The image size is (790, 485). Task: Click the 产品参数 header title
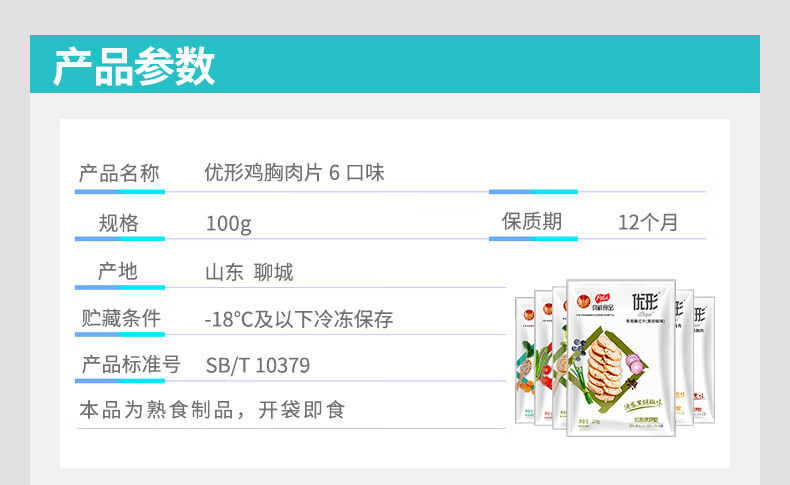(134, 65)
